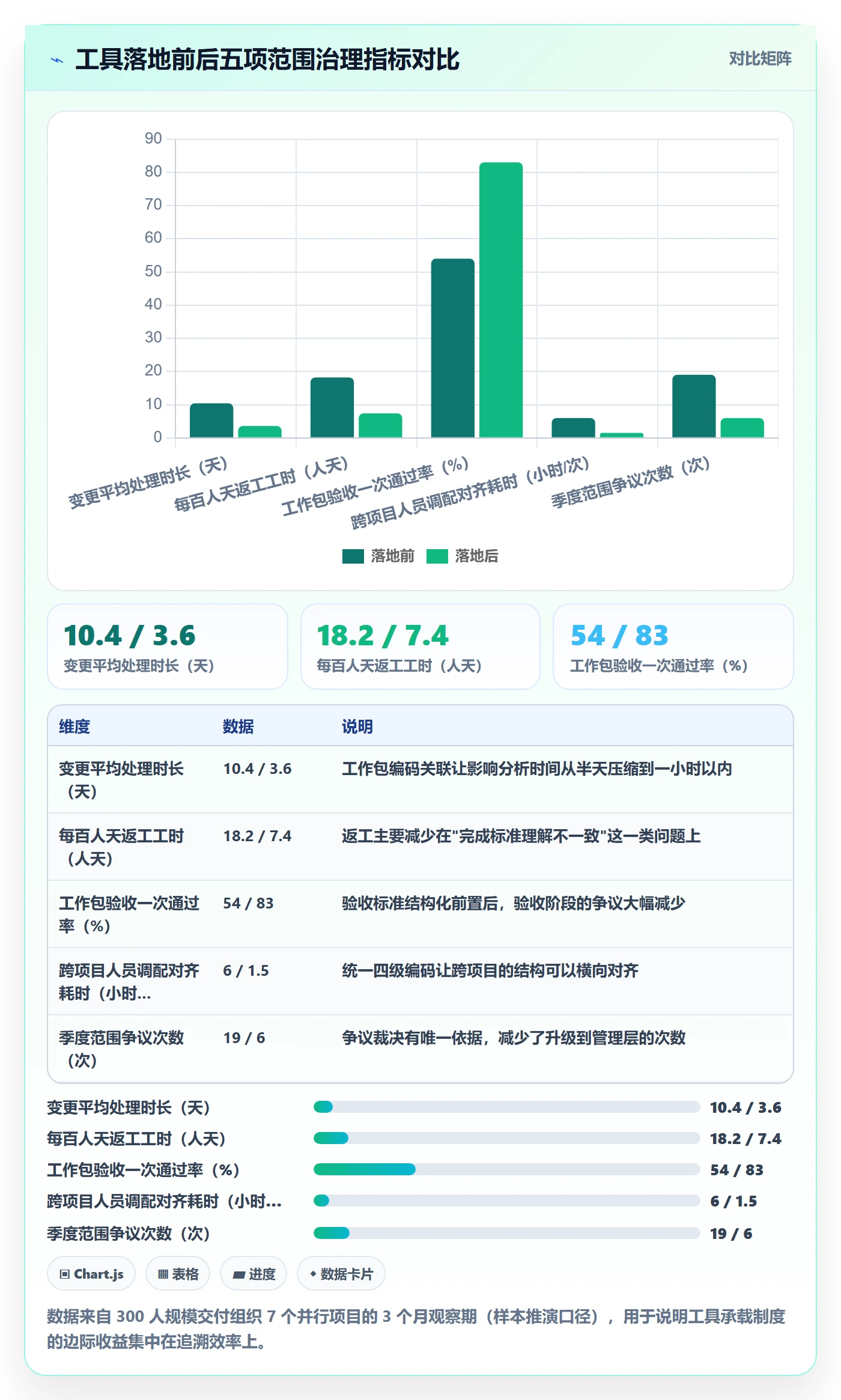Click progress value 6 / 1.5
The height and width of the screenshot is (1400, 841).
[x=733, y=1201]
